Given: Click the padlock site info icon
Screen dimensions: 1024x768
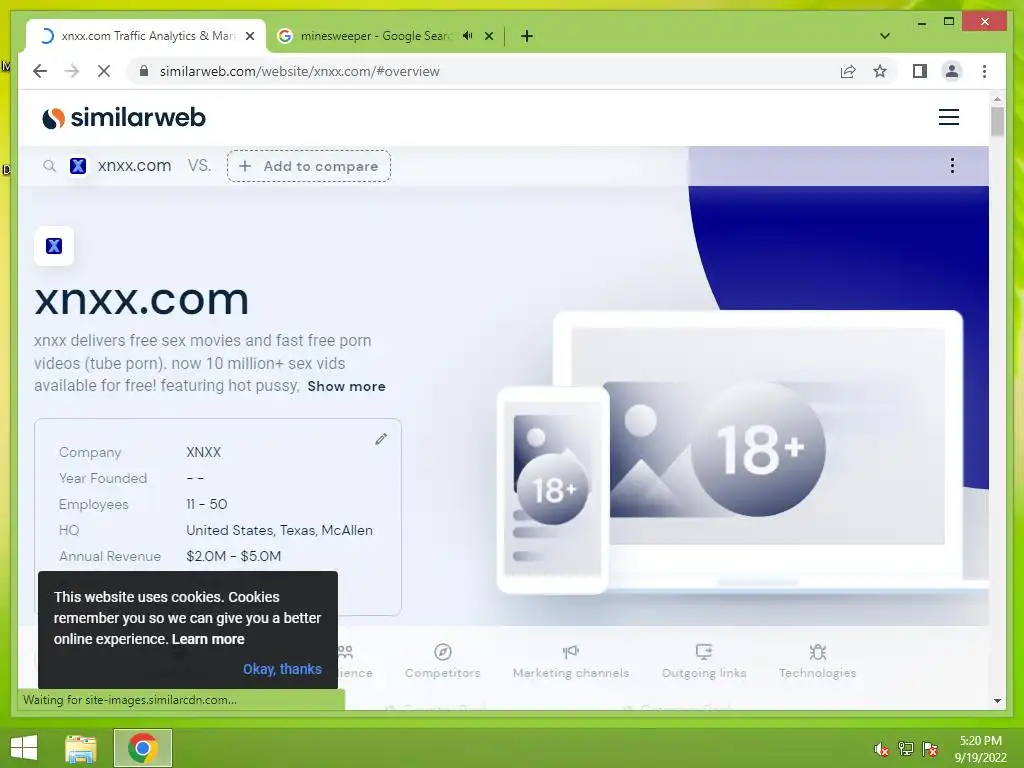Looking at the screenshot, I should coord(144,71).
